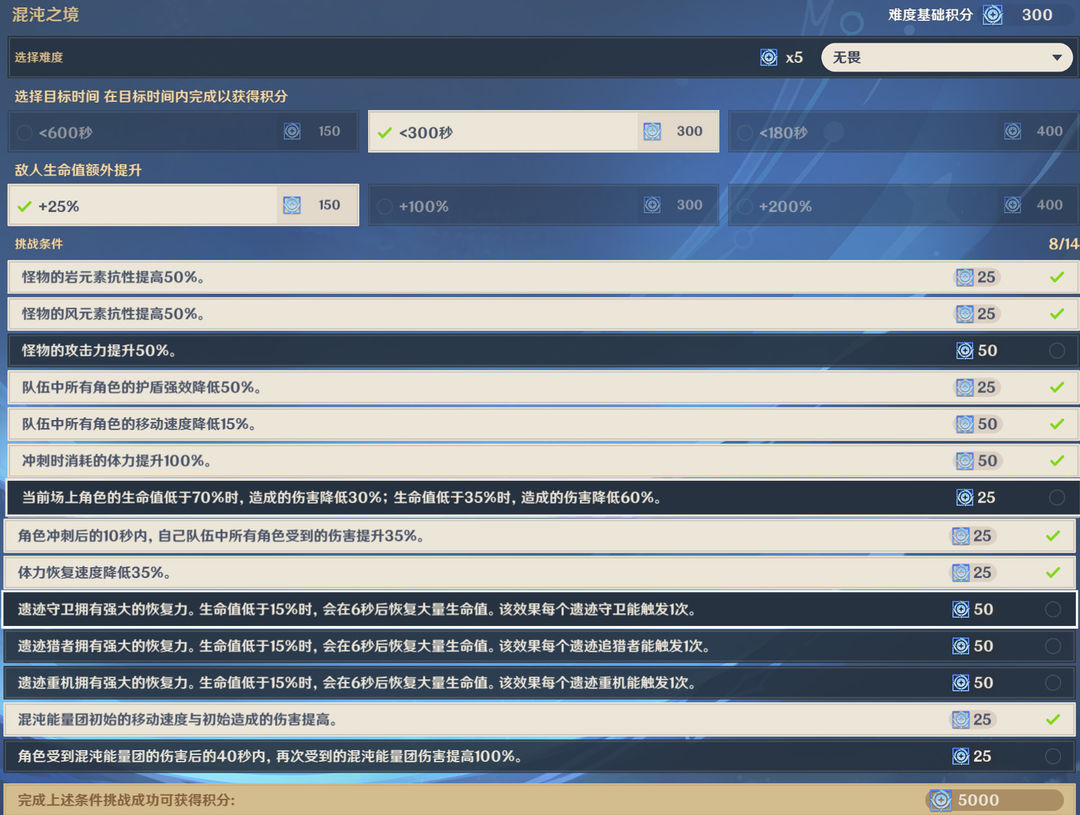Image resolution: width=1080 pixels, height=815 pixels.
Task: Click the 完成上述条件挑战成功可获得积分 label
Action: (127, 800)
